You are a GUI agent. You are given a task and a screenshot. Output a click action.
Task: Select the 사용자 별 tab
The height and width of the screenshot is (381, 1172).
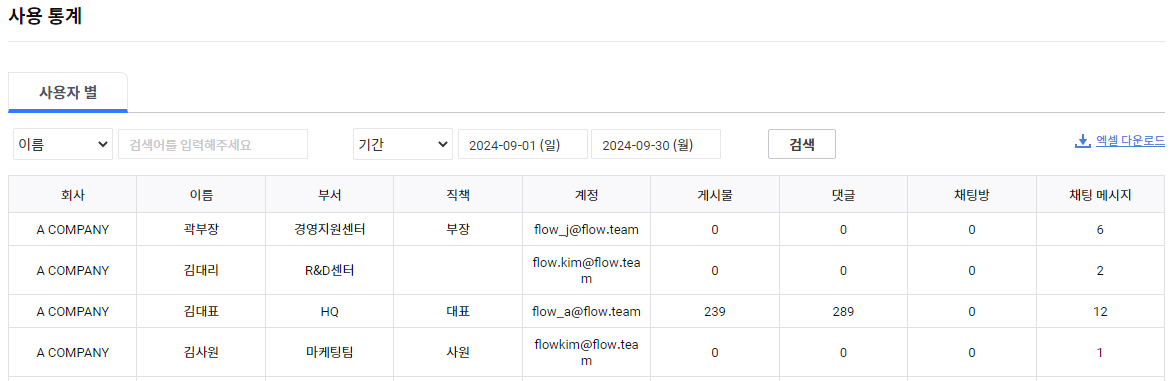[x=68, y=93]
